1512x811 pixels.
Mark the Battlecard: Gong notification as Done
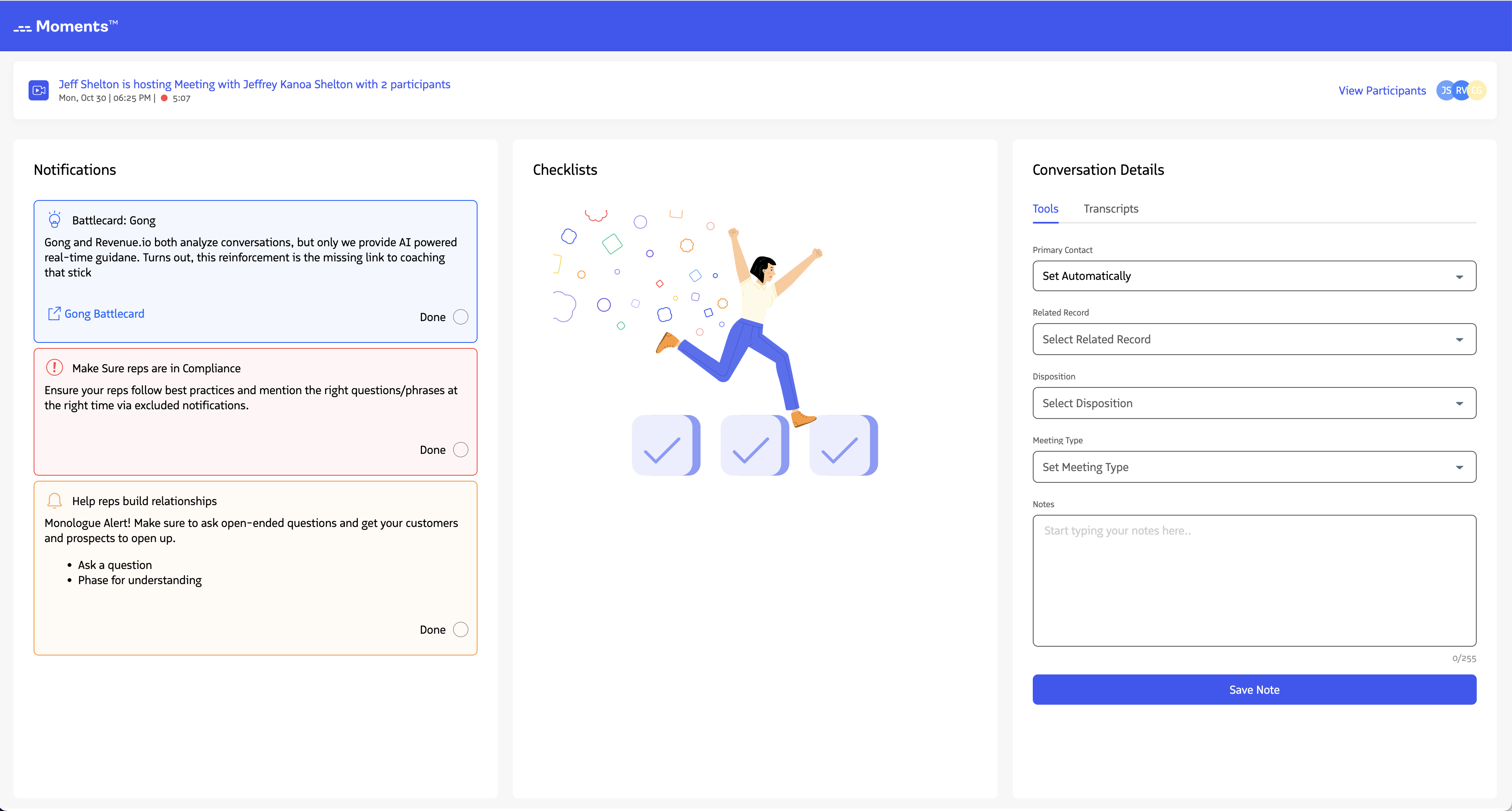point(461,316)
